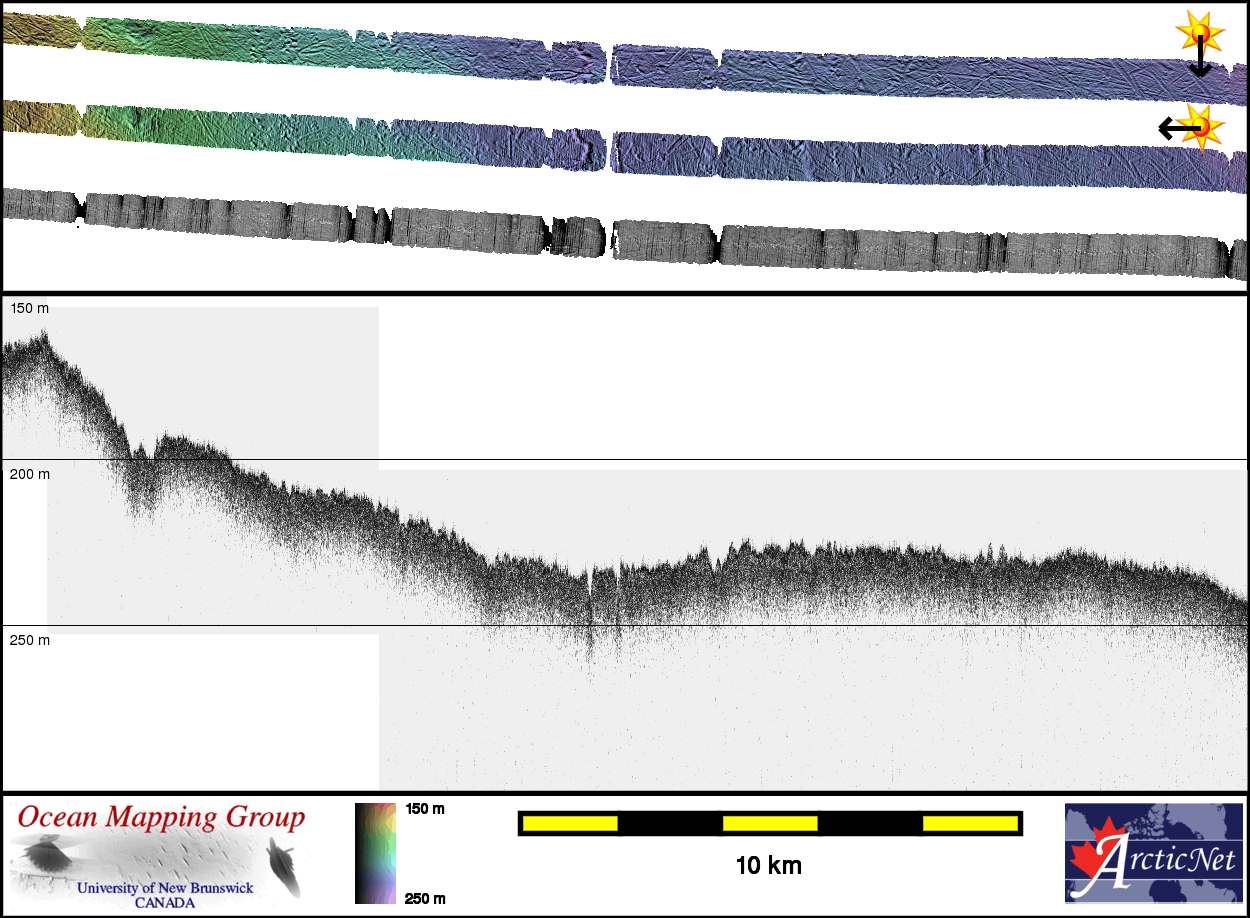1250x918 pixels.
Task: Select the University of New Brunswick CANADA text
Action: 165,894
